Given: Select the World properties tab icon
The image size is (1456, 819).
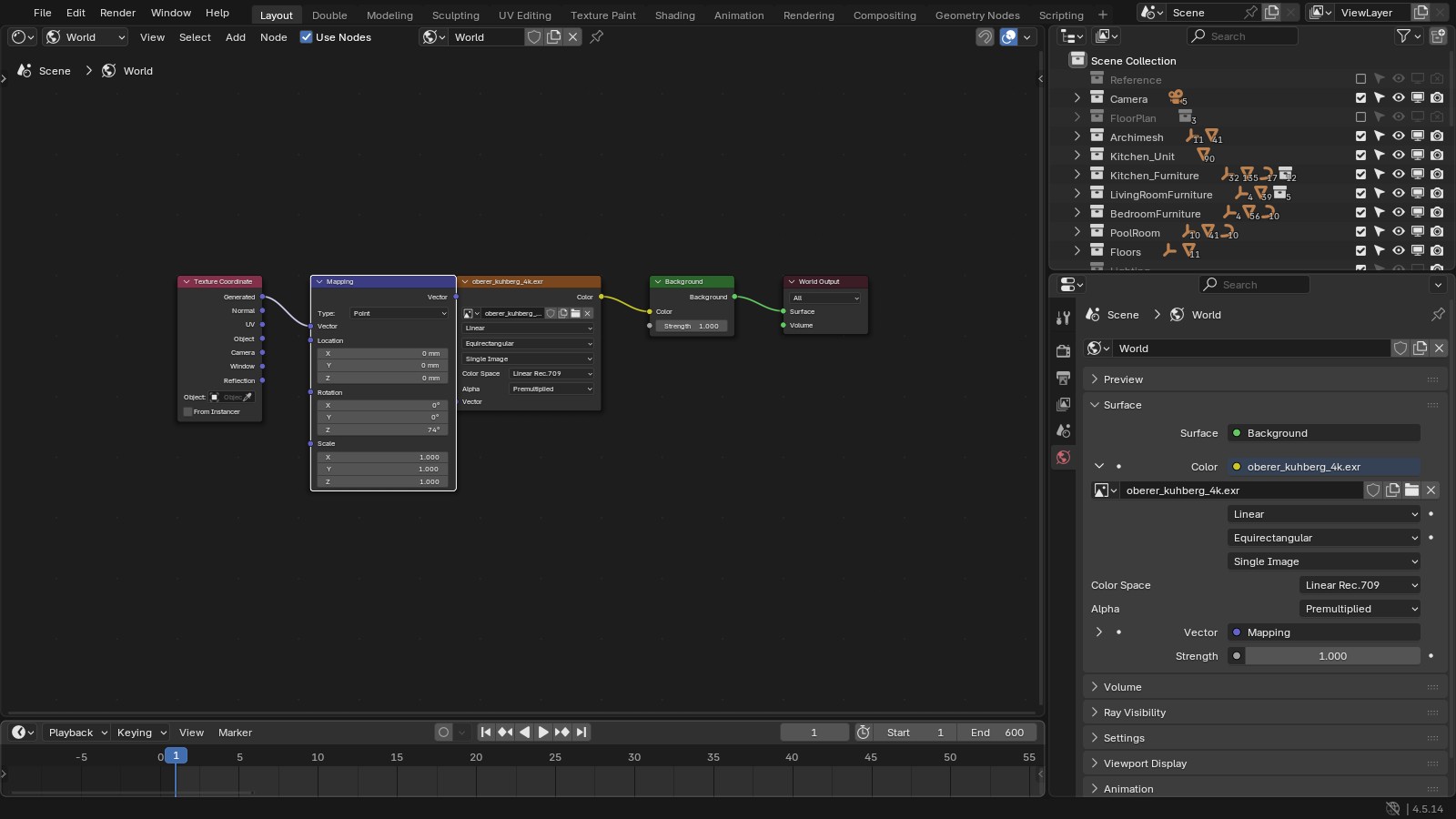Looking at the screenshot, I should point(1063,457).
